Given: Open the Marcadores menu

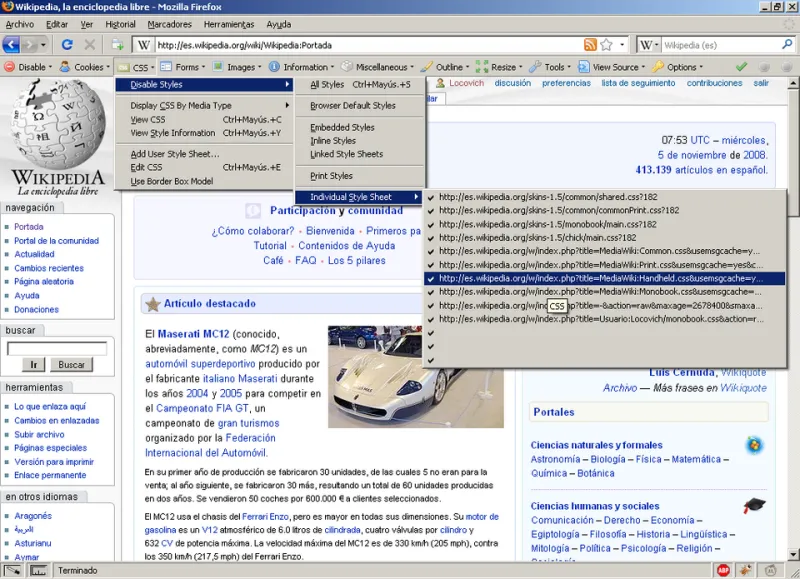Looking at the screenshot, I should click(x=170, y=24).
